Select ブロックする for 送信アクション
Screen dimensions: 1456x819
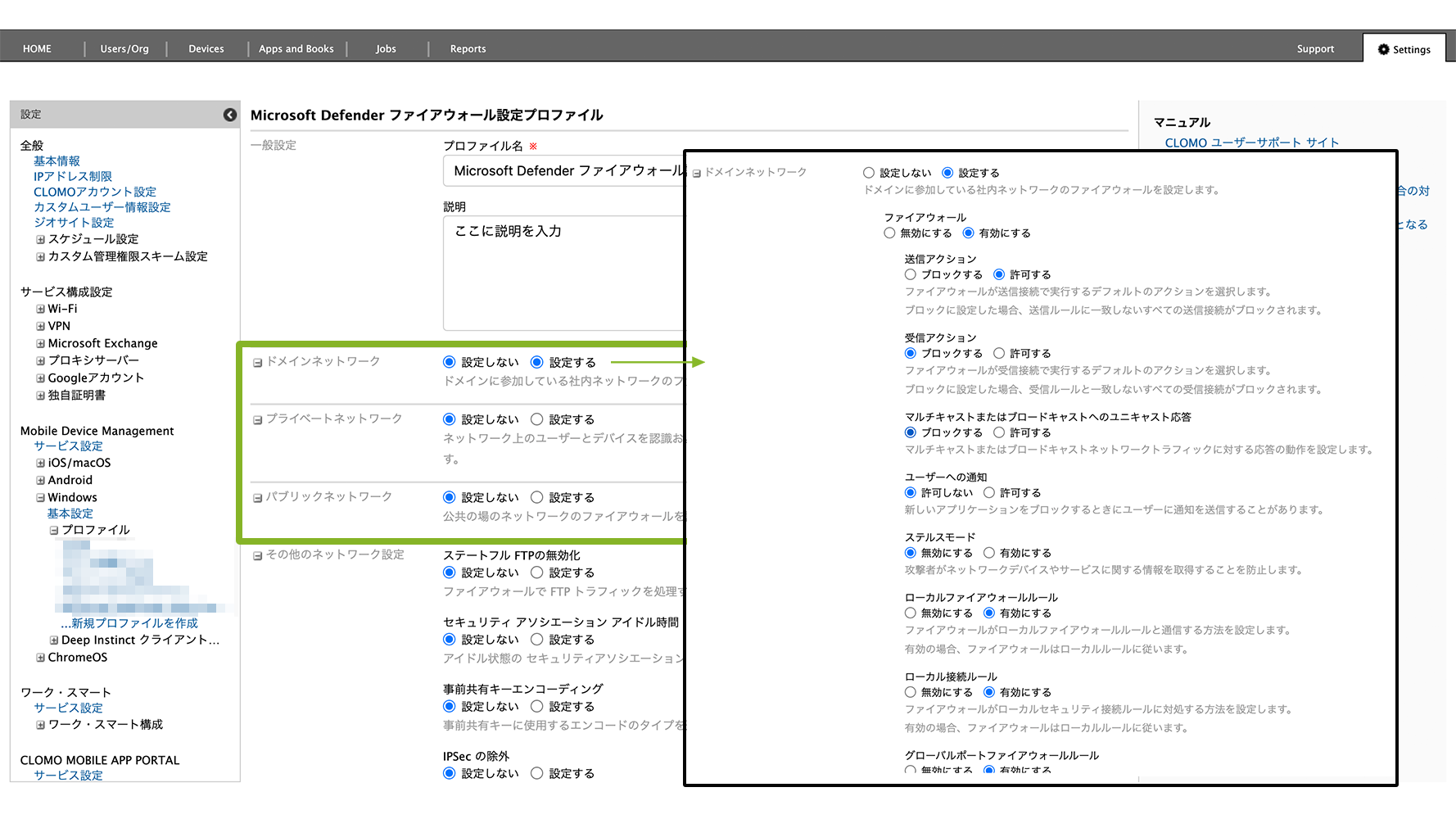pyautogui.click(x=911, y=274)
